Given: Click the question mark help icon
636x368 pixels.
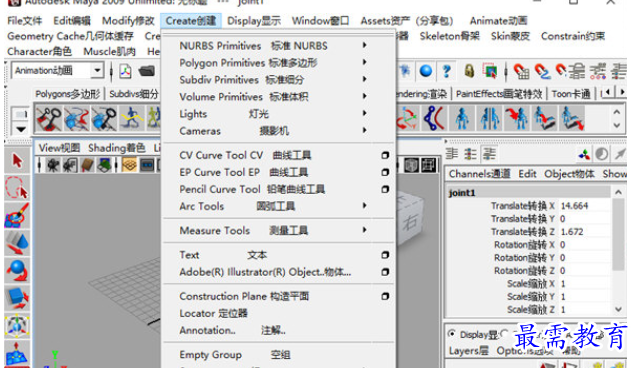Looking at the screenshot, I should (447, 71).
